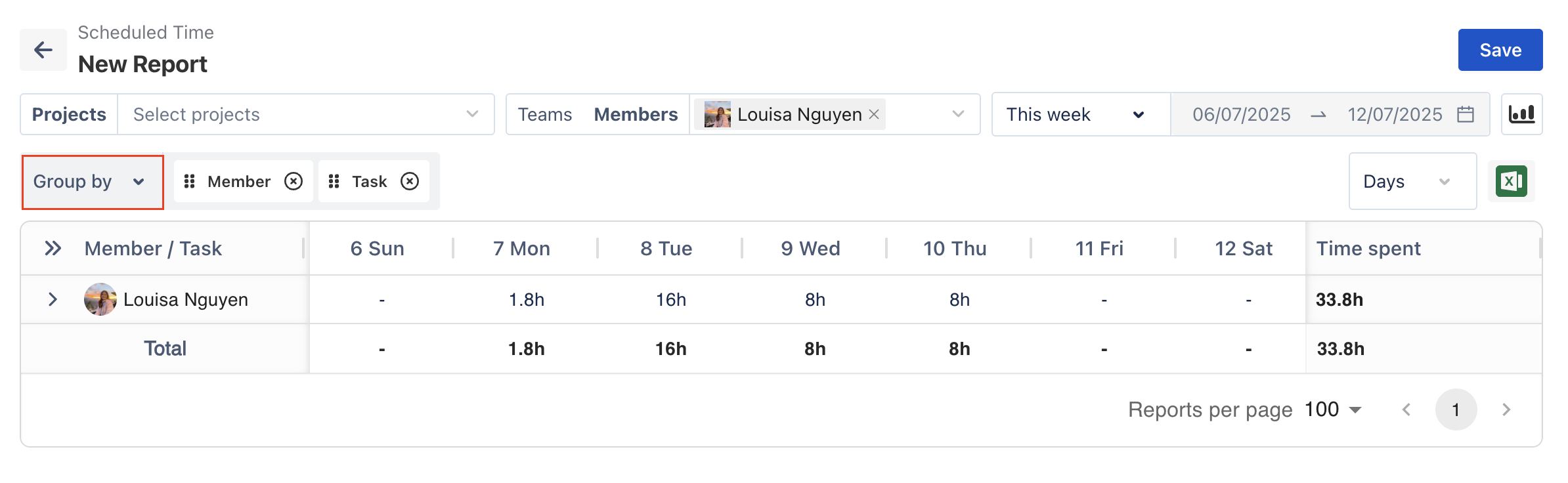Image resolution: width=1568 pixels, height=483 pixels.
Task: Remove Task grouping chip
Action: point(410,181)
